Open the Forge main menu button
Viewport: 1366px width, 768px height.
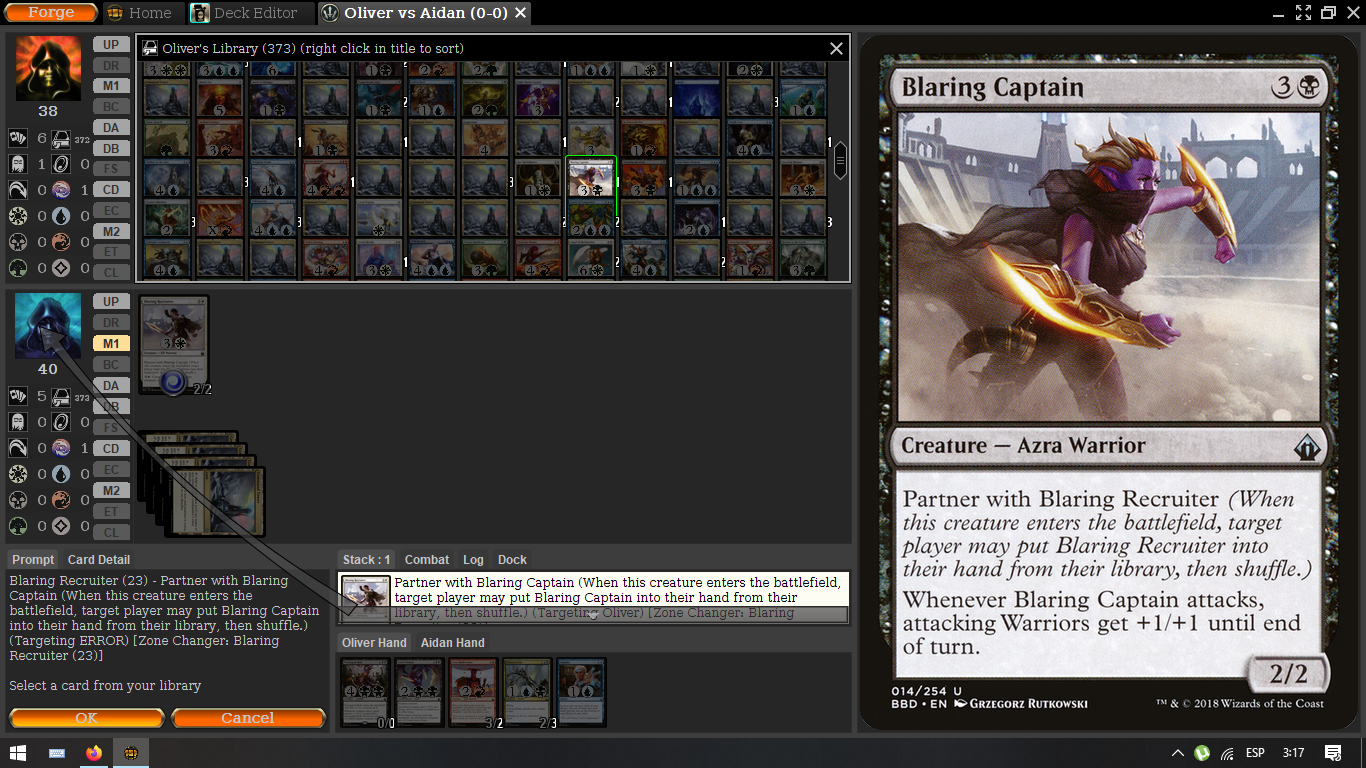click(51, 13)
